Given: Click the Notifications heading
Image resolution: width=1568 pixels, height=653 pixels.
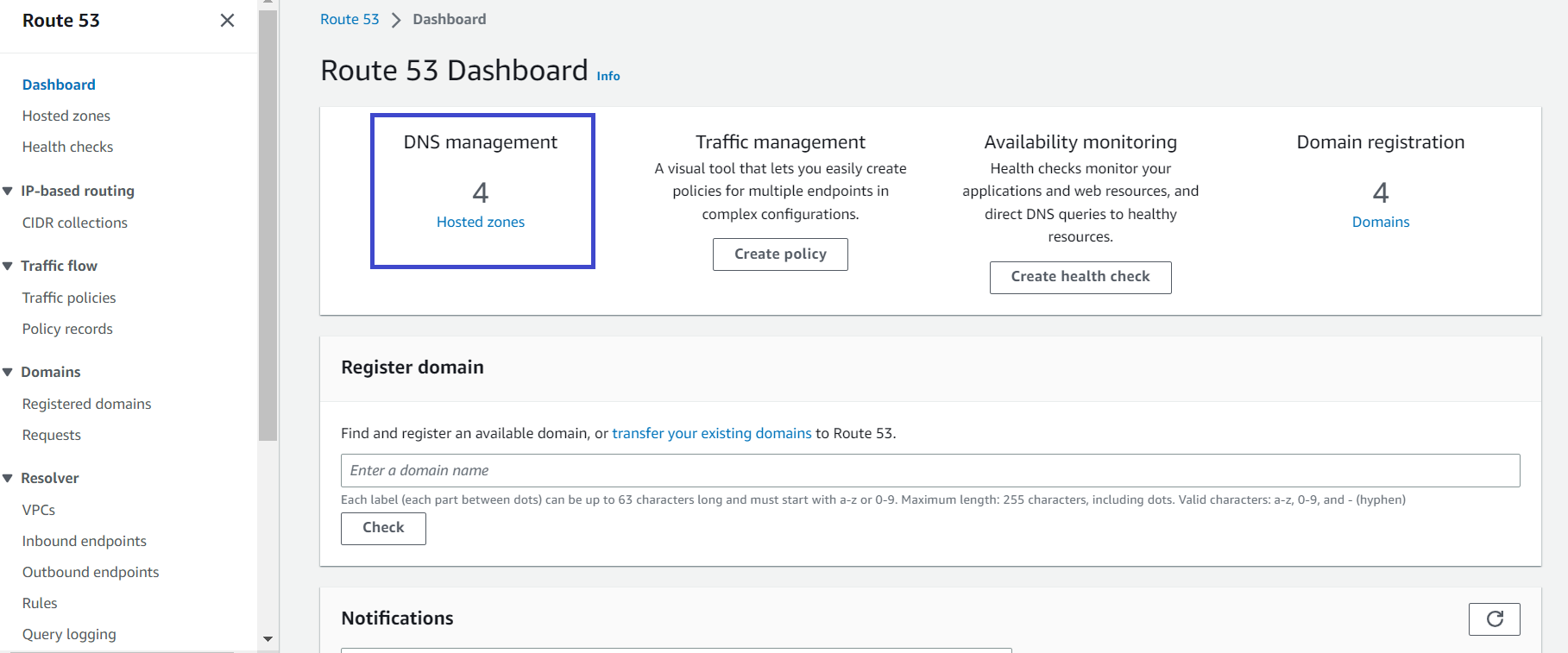Looking at the screenshot, I should coord(397,618).
